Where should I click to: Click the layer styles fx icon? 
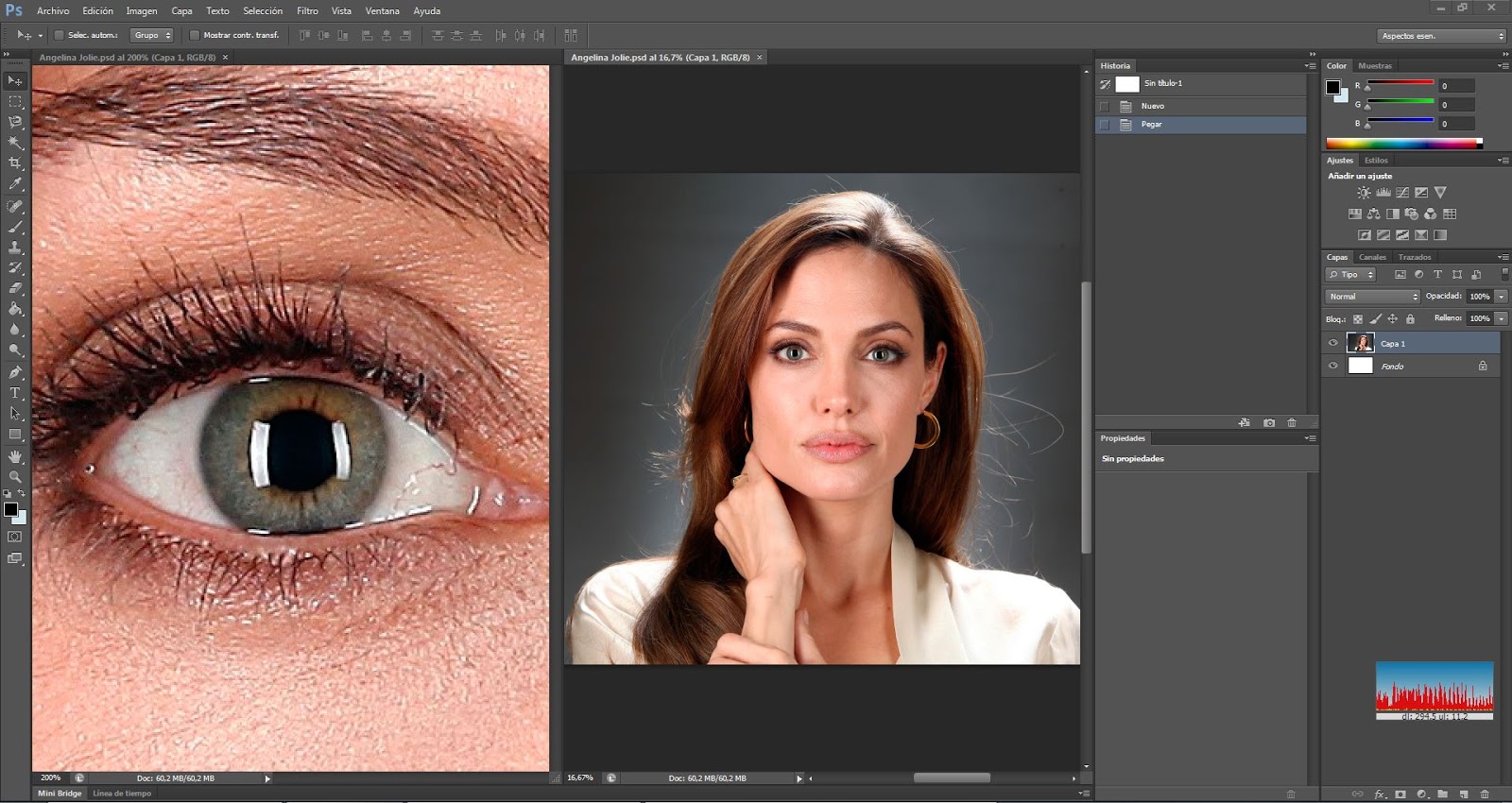[1380, 794]
